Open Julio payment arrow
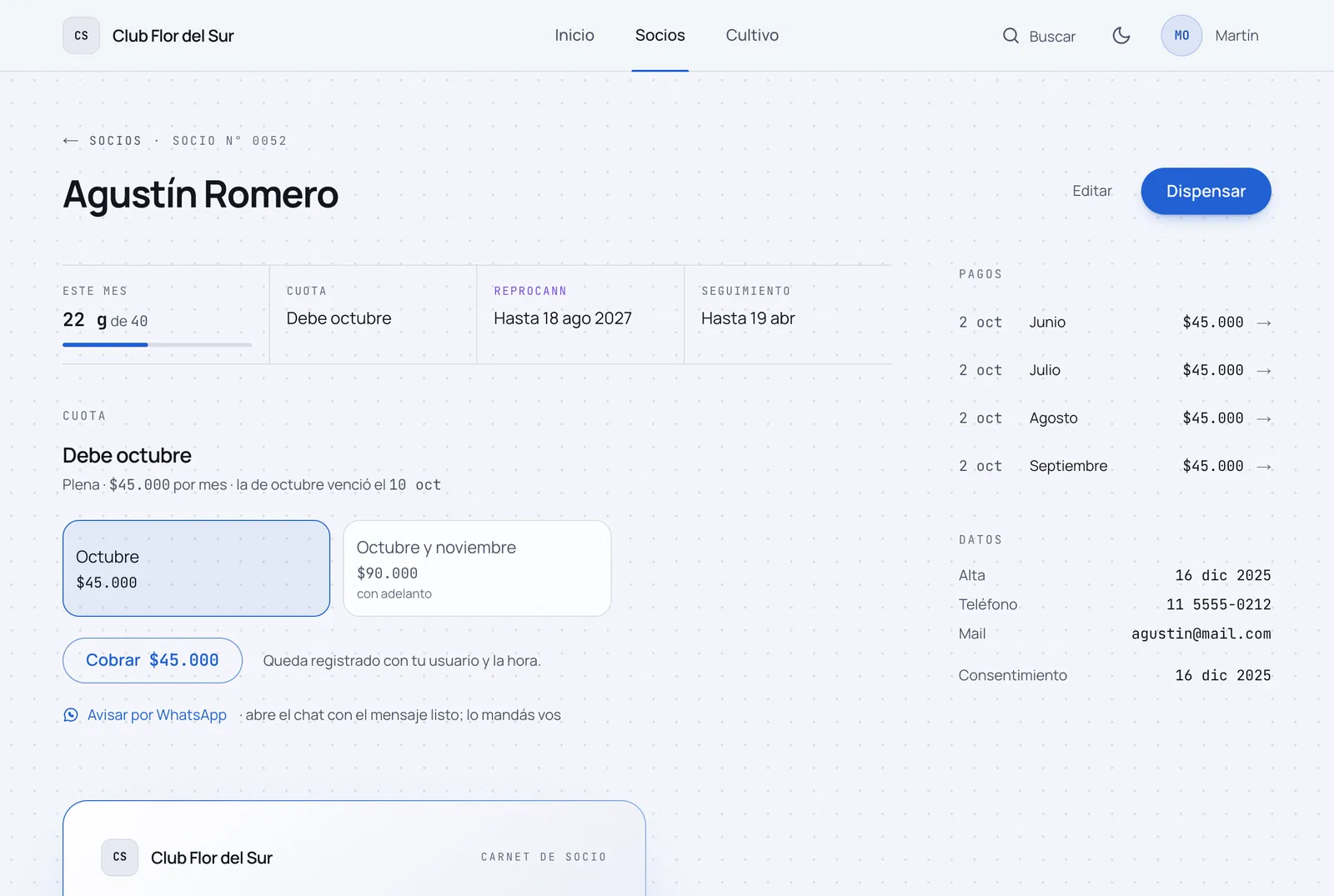The width and height of the screenshot is (1334, 896). [x=1264, y=371]
